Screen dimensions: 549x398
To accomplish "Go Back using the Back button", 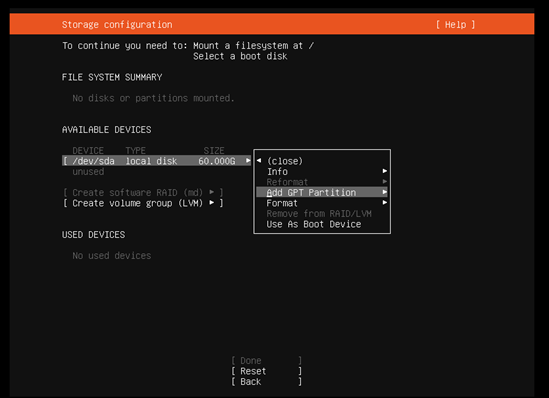I will point(266,382).
